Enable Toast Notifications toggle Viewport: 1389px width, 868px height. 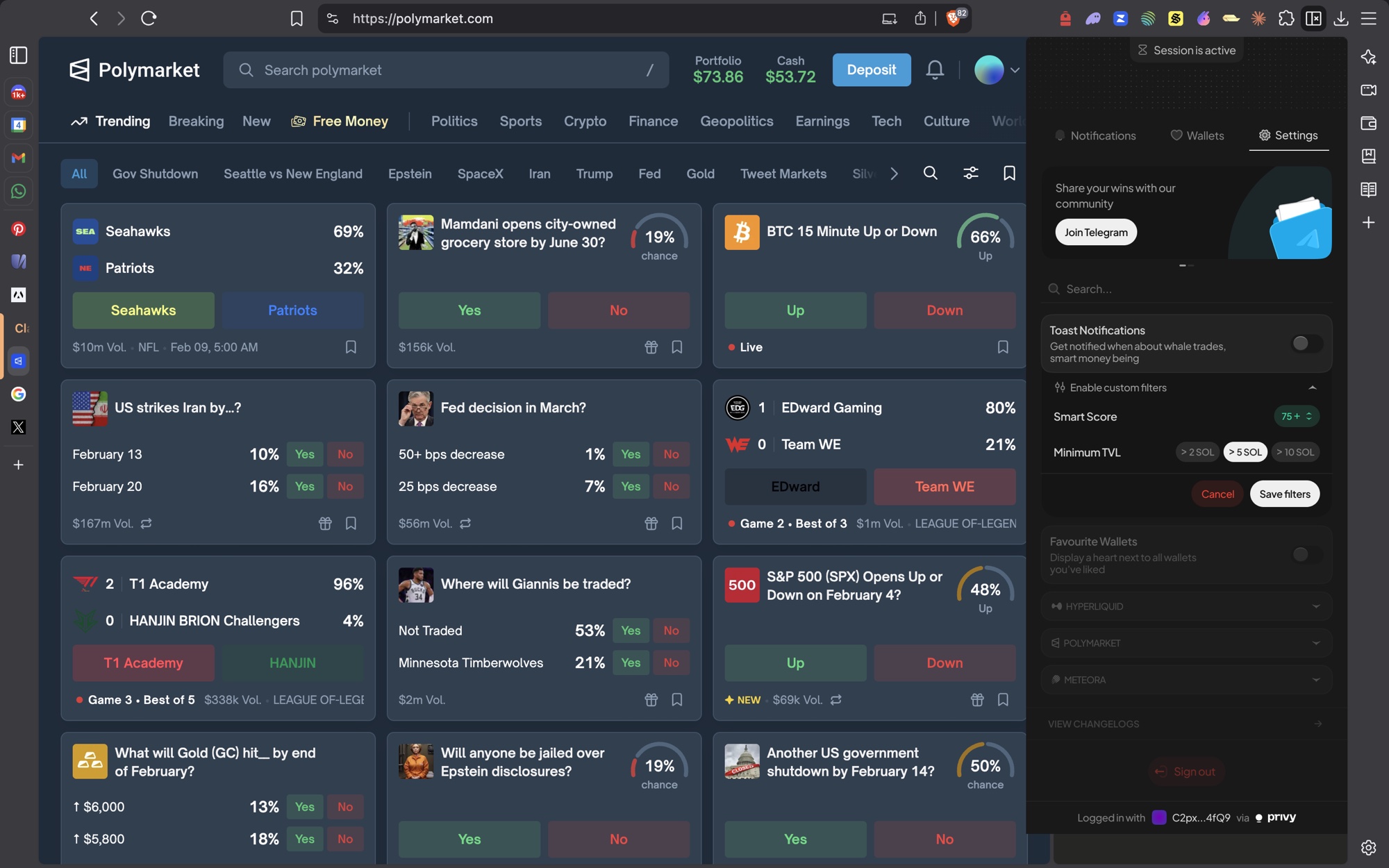(x=1306, y=343)
